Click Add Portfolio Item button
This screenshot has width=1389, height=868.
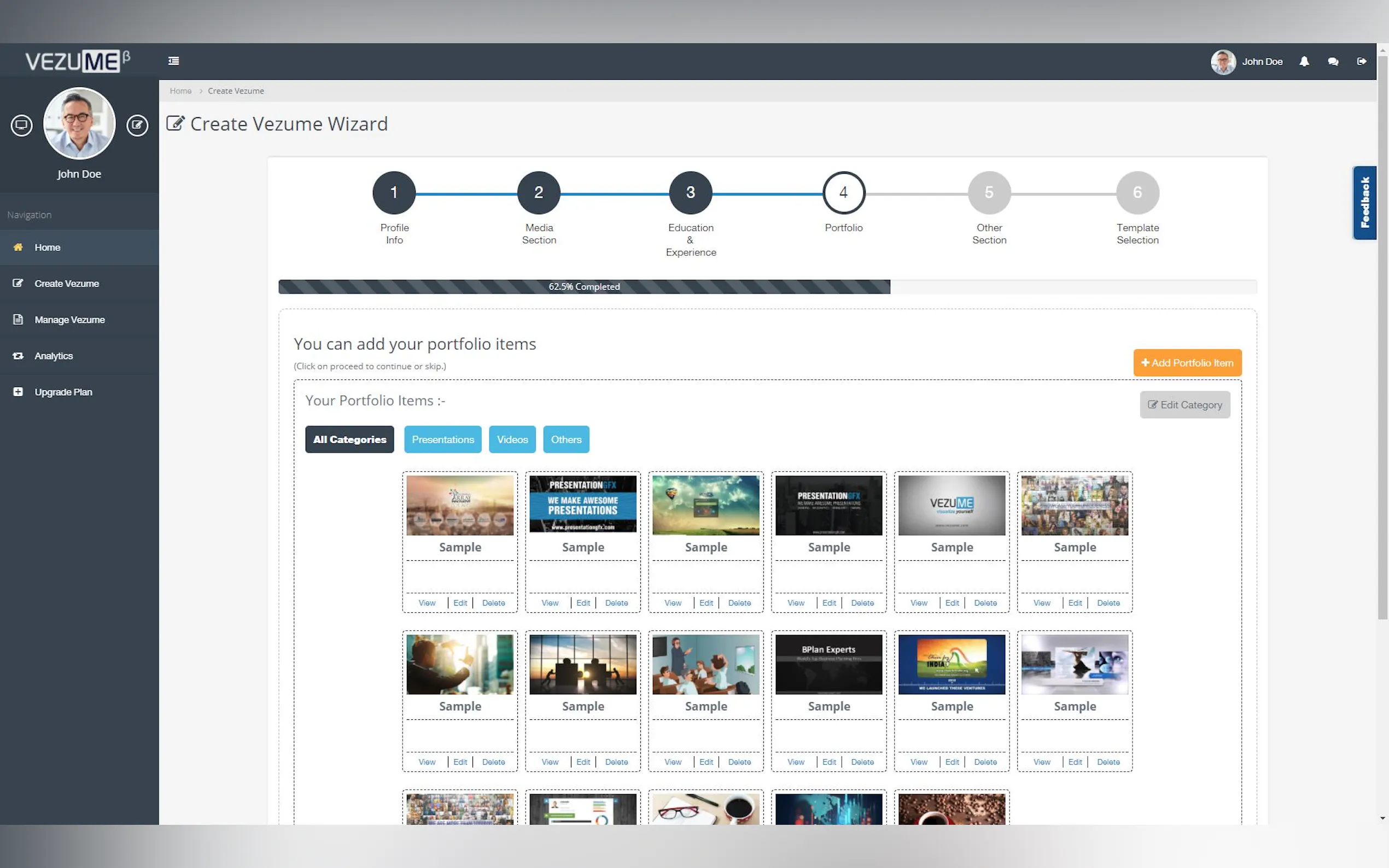[x=1187, y=363]
